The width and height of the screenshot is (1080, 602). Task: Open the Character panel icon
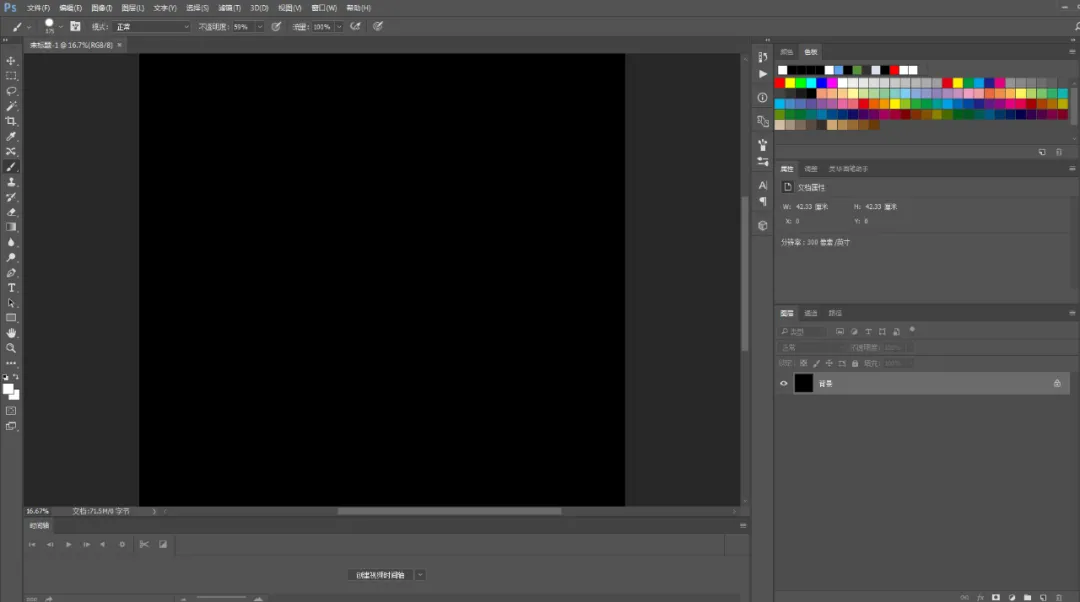[x=762, y=185]
